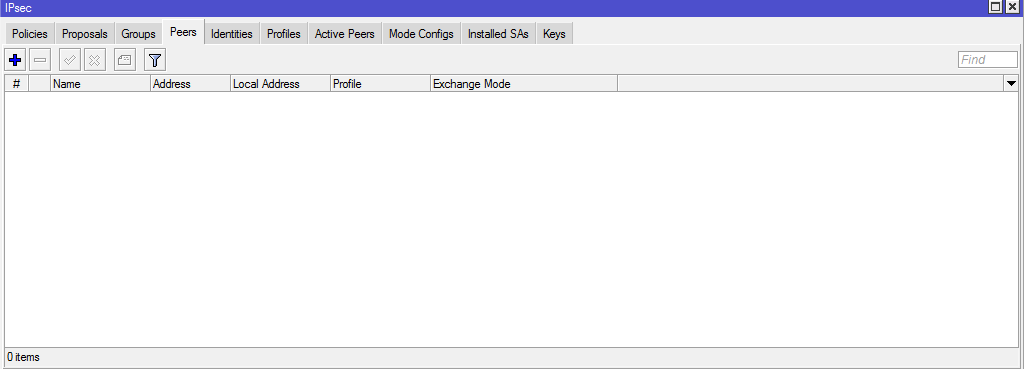Click the disable cross icon
1024x369 pixels.
[x=95, y=60]
